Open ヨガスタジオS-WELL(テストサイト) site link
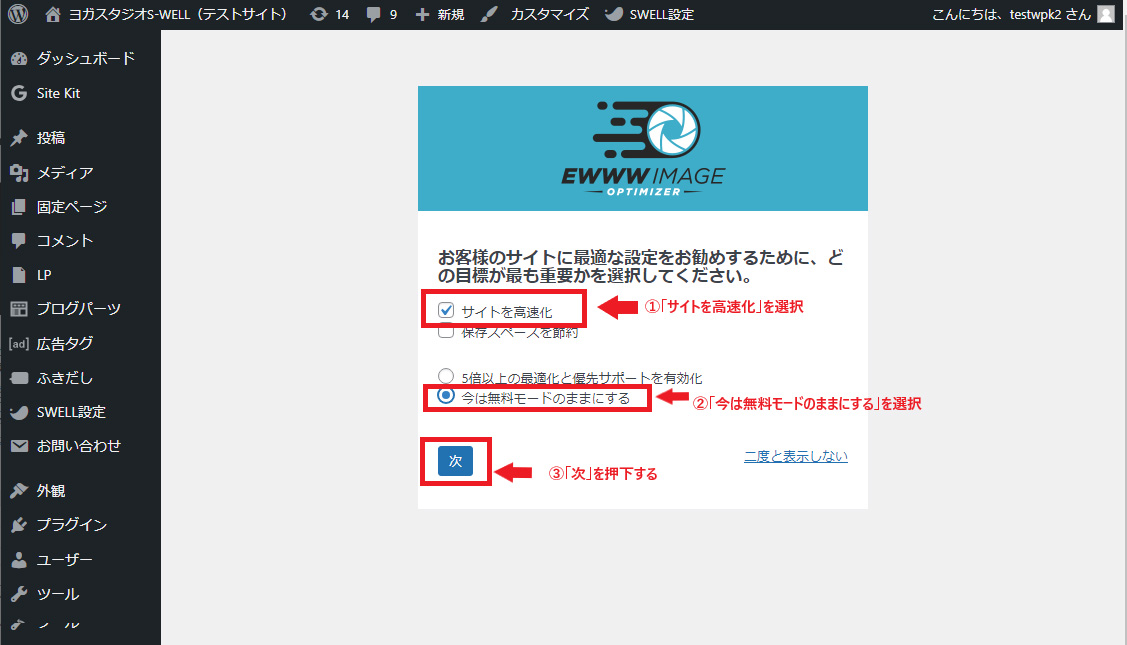1127x645 pixels. tap(178, 14)
